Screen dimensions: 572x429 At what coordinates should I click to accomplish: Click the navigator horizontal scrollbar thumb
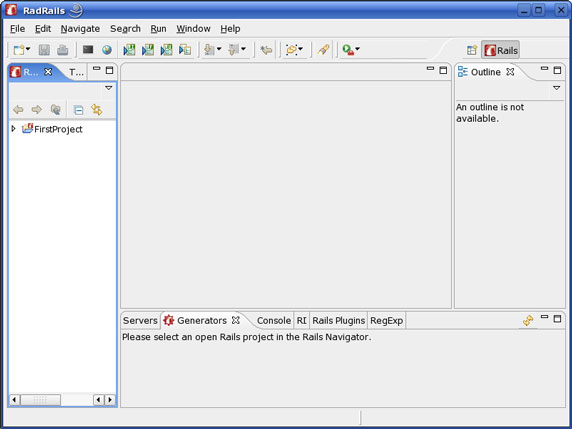point(40,400)
